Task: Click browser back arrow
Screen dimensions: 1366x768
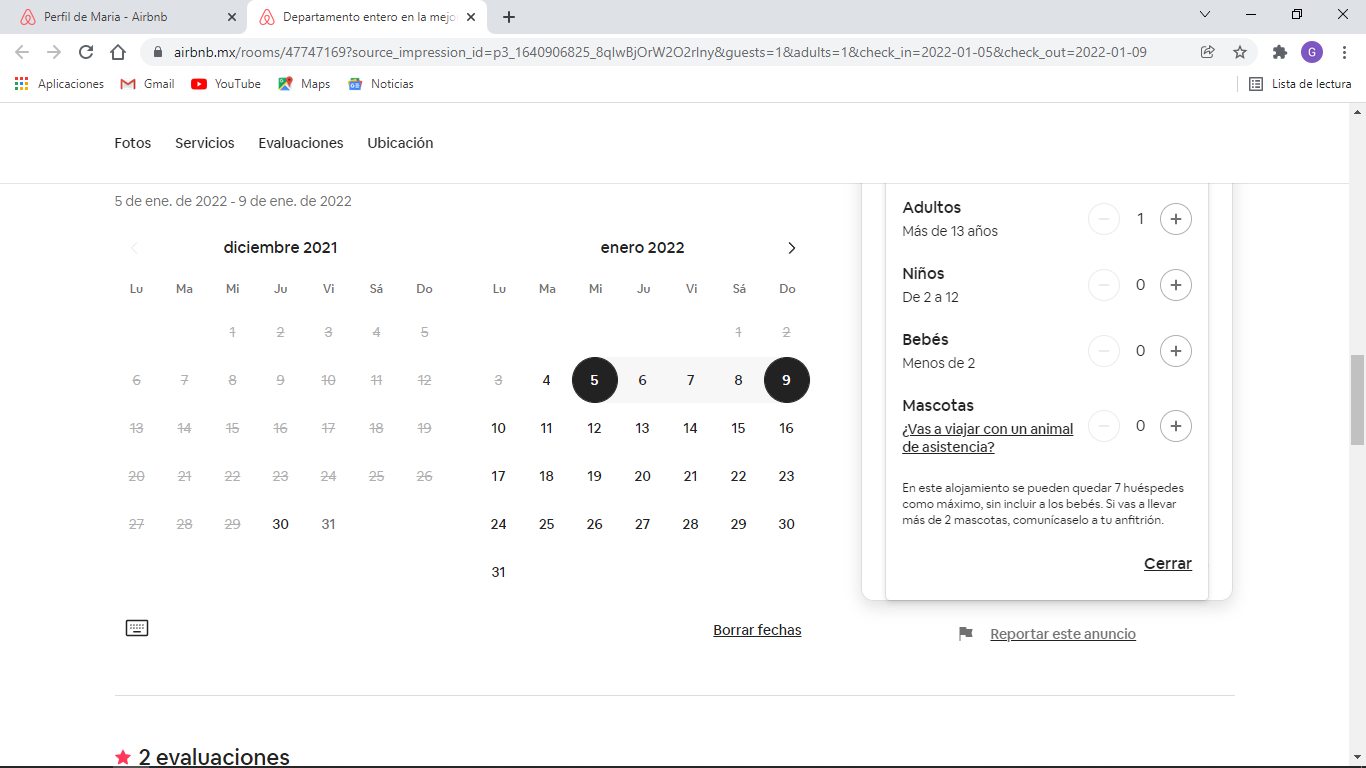Action: (x=22, y=52)
